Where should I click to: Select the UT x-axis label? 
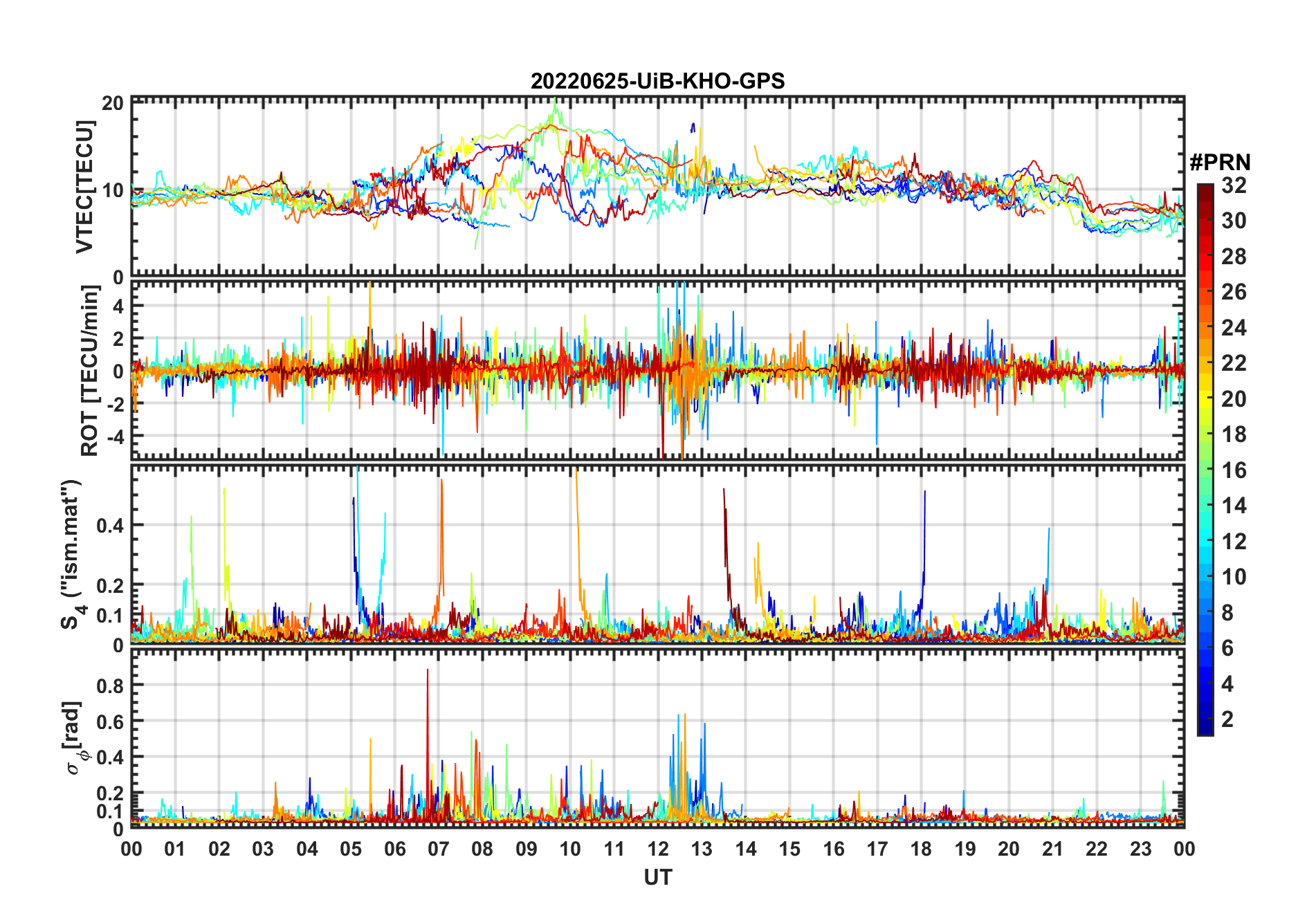658,878
